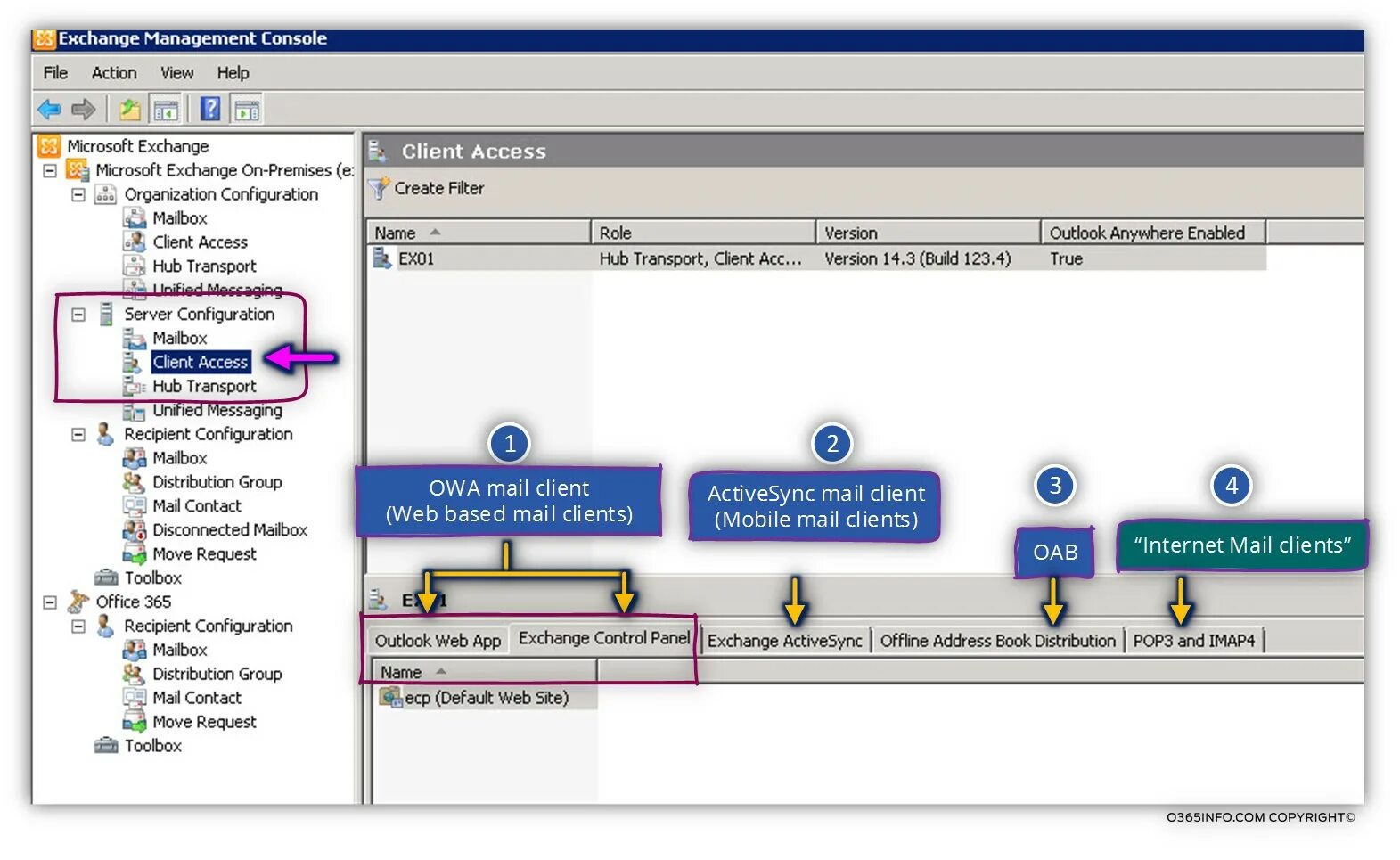The image size is (1400, 860).
Task: Select Move Request under Office 365
Action: (x=204, y=722)
